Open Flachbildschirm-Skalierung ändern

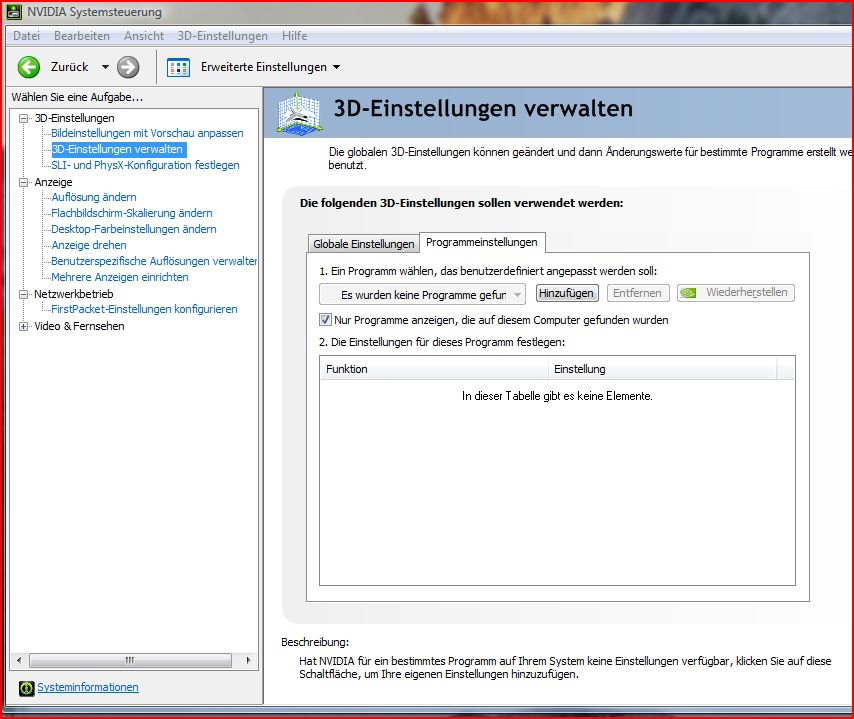coord(132,213)
